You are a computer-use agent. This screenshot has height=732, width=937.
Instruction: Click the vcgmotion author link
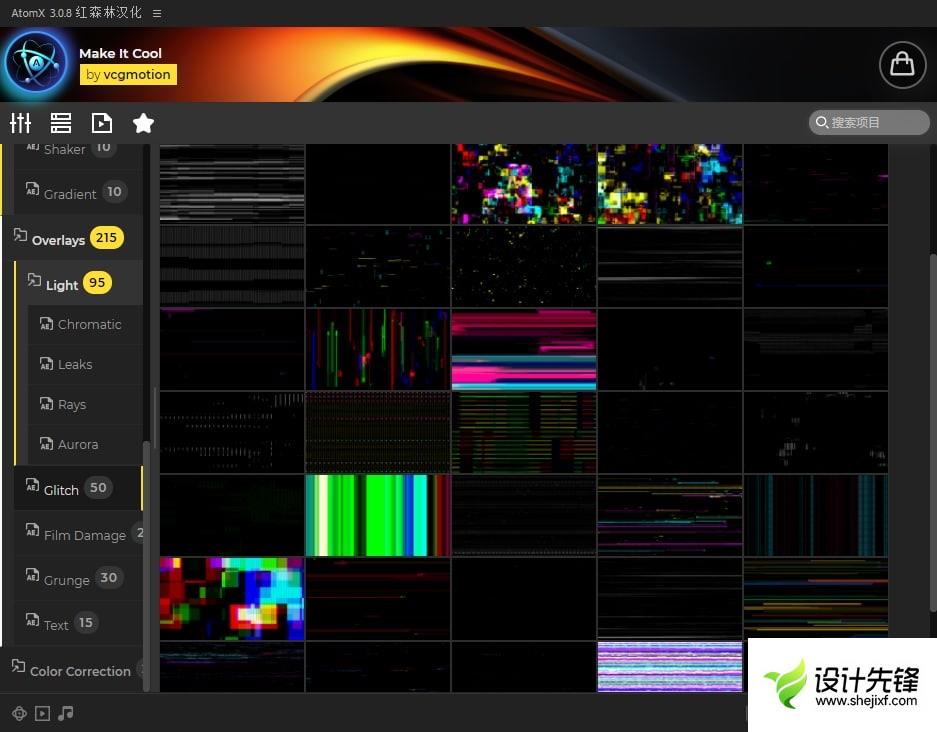click(128, 74)
